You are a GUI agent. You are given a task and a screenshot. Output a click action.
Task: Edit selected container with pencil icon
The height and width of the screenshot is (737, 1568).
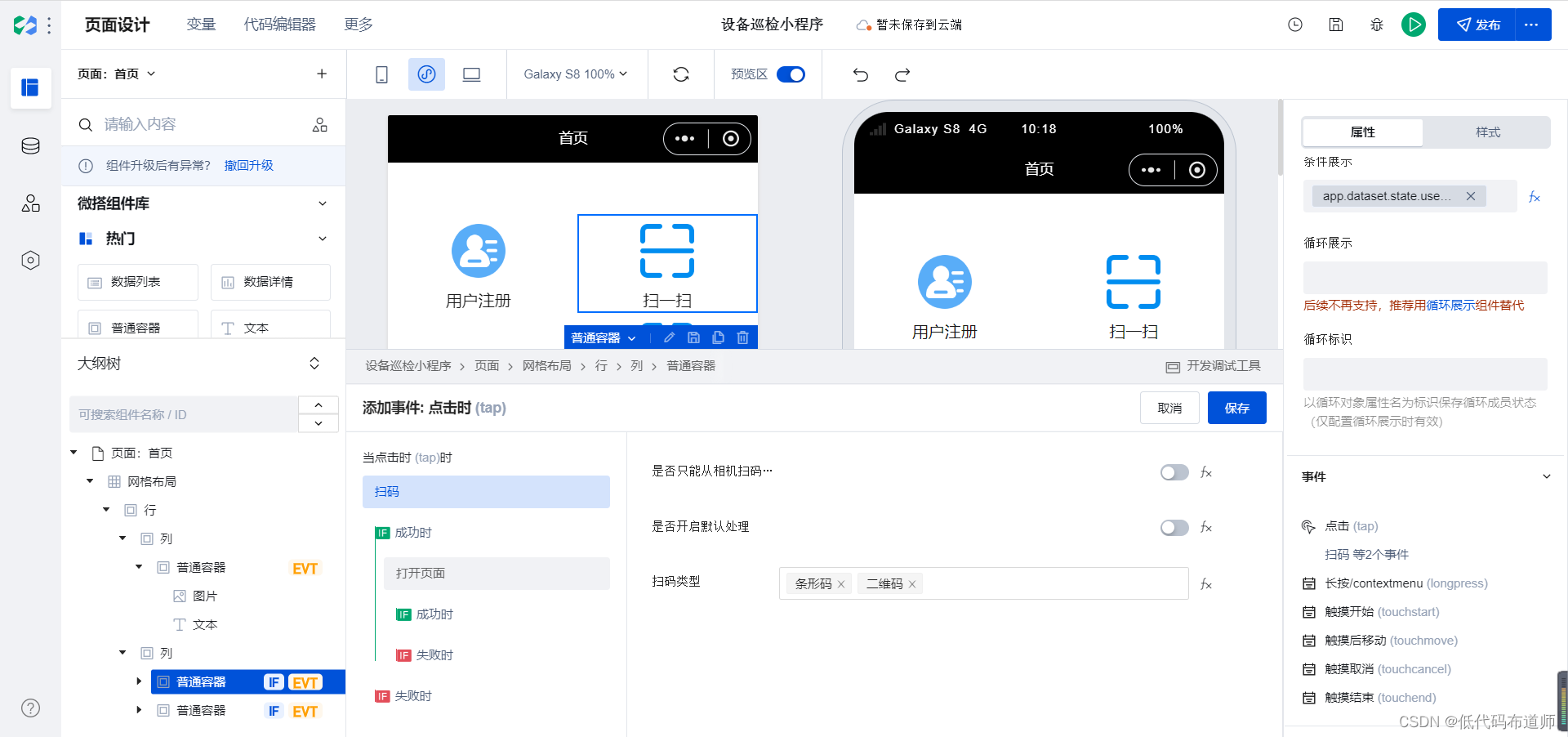coord(670,337)
